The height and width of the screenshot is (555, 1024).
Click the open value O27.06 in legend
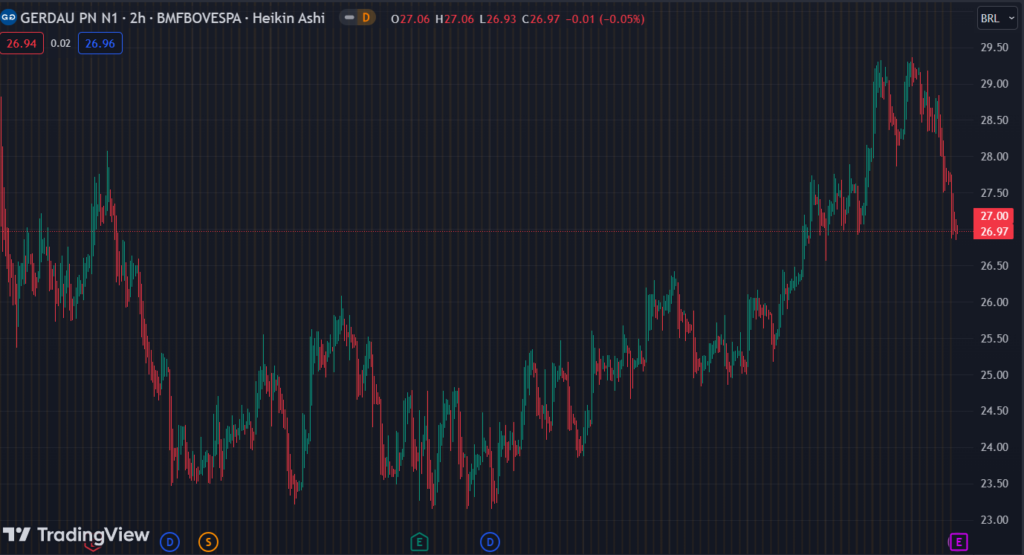[410, 19]
